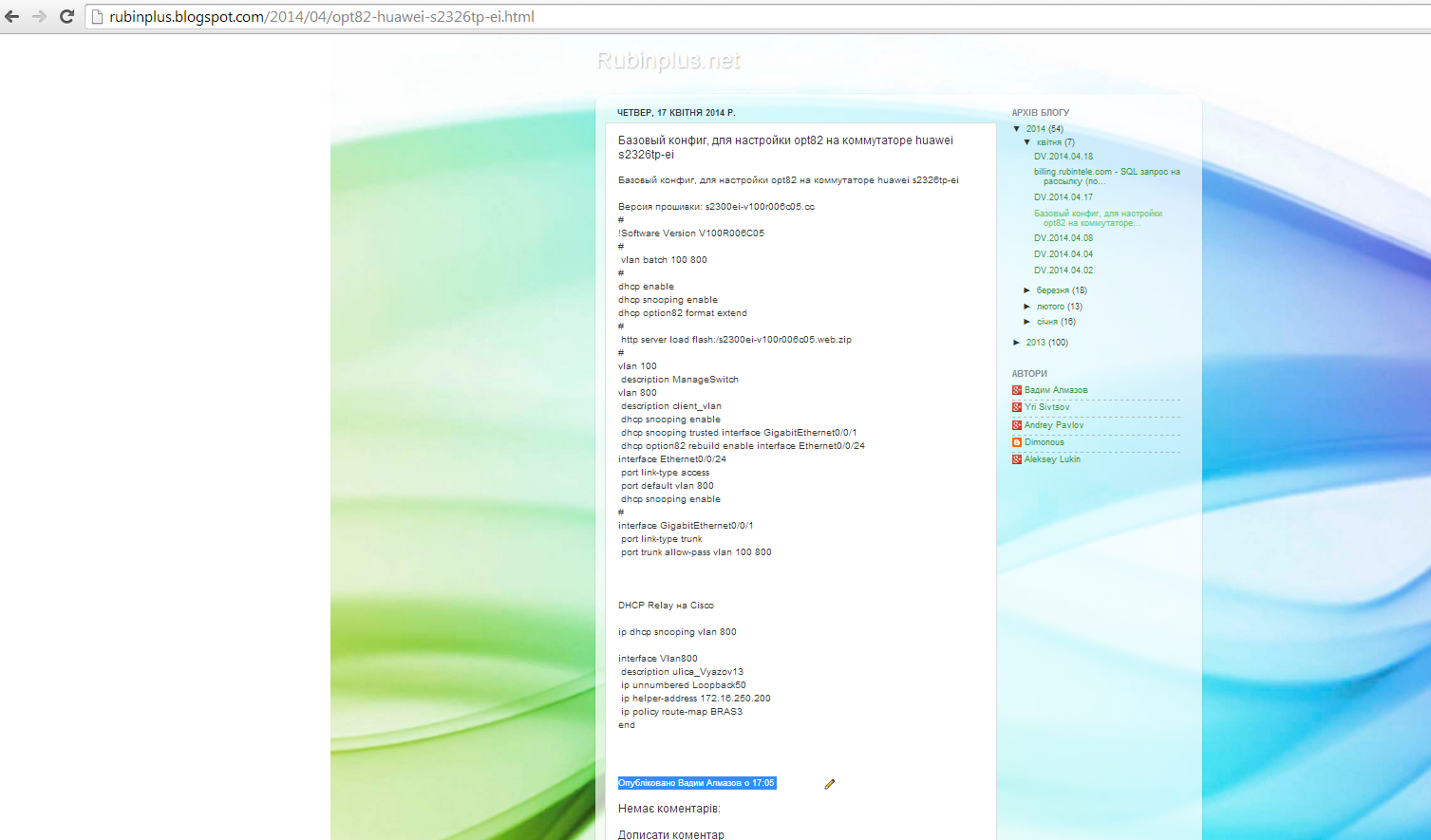Open the квітня archive link

pos(1048,142)
